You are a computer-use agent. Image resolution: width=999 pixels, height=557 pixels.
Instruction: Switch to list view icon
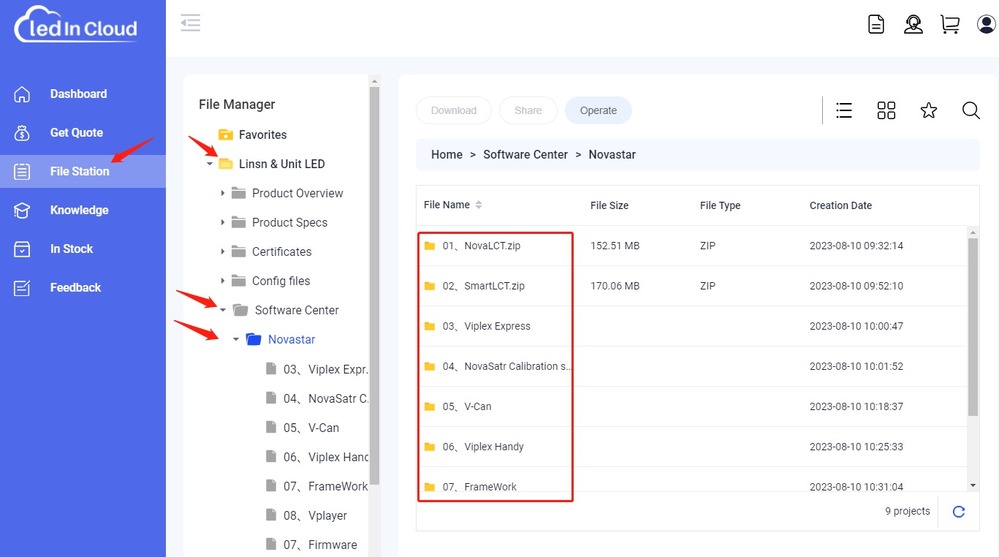844,110
